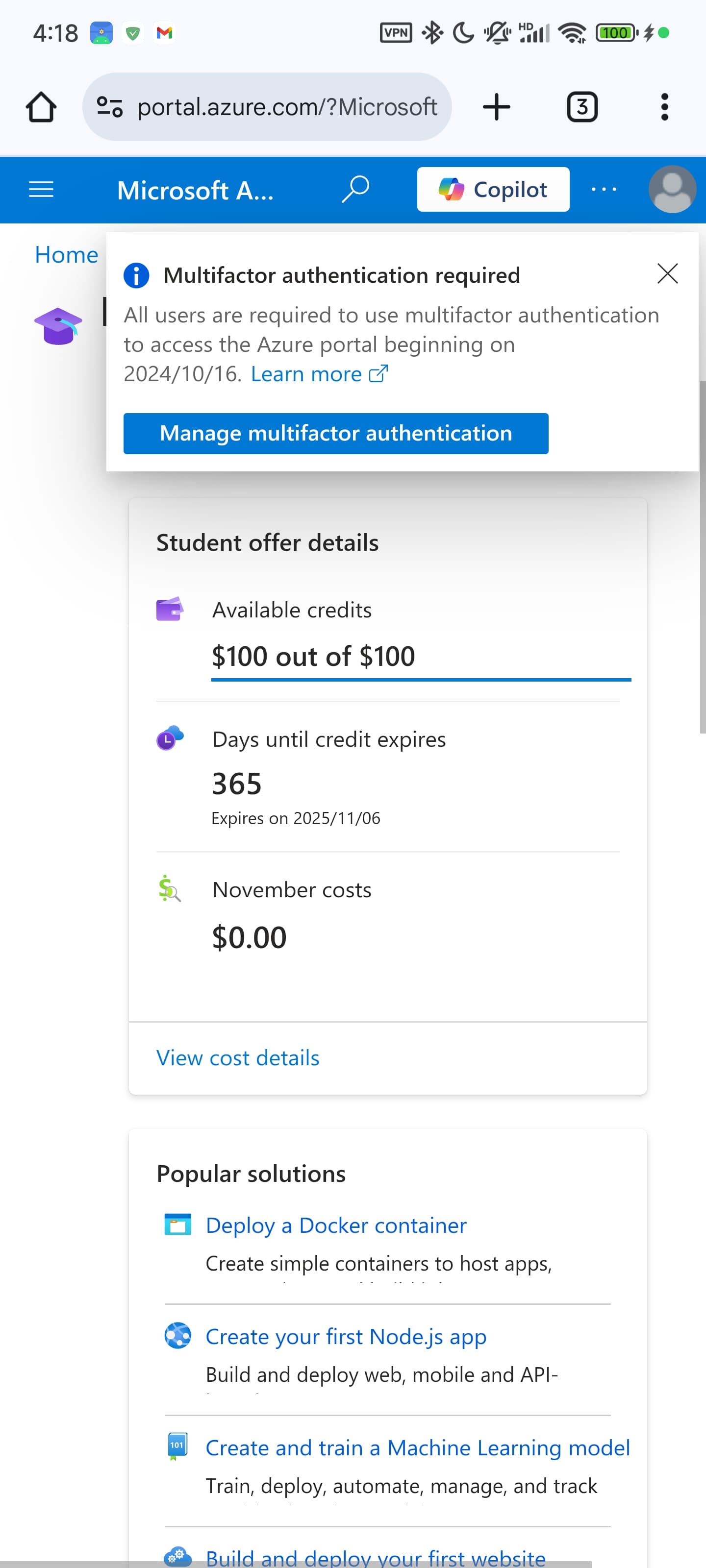Click the available credits progress bar
The image size is (706, 1568).
tap(421, 679)
